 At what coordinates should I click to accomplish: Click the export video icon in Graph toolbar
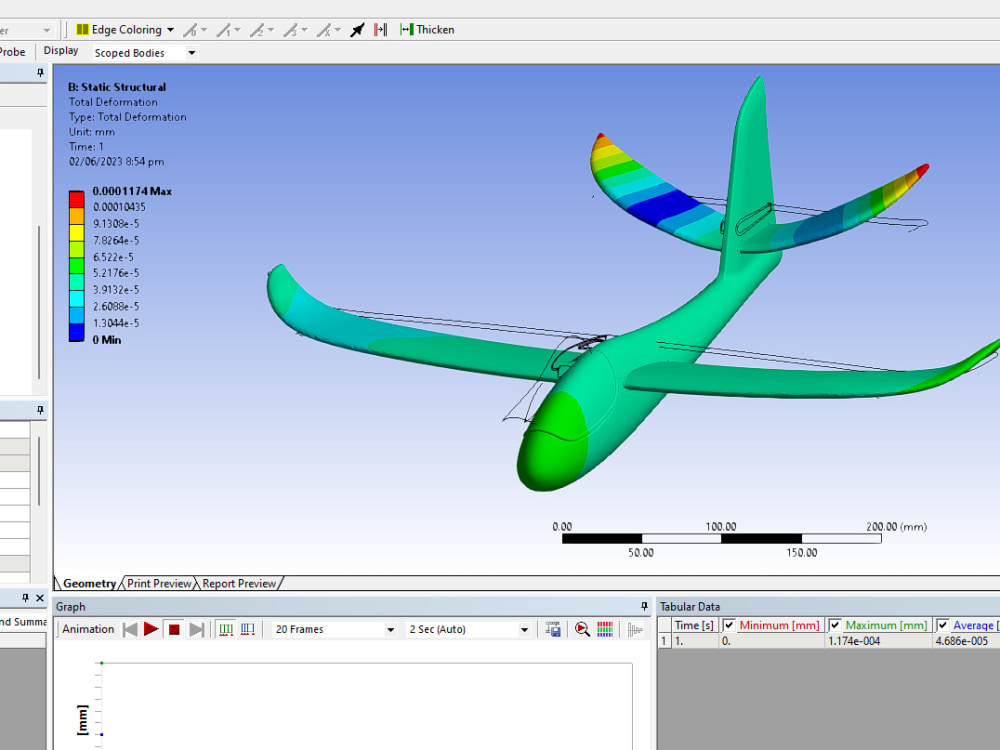click(552, 629)
